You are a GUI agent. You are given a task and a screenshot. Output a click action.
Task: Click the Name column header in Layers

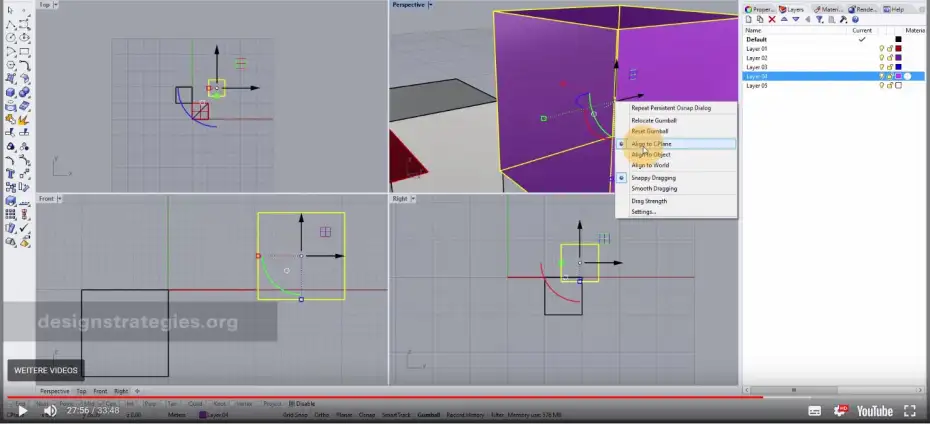pyautogui.click(x=753, y=30)
